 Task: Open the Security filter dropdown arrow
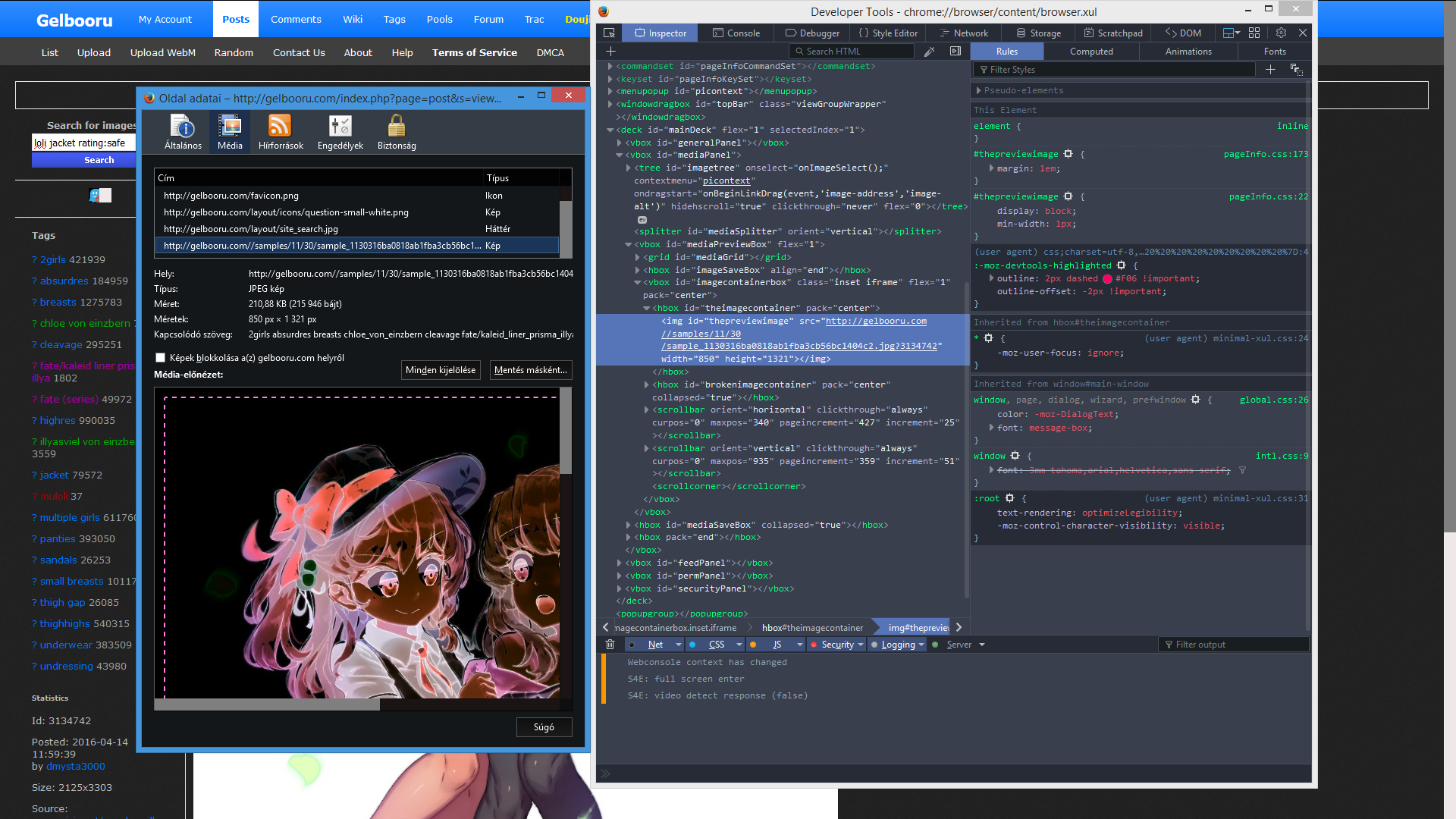[861, 645]
